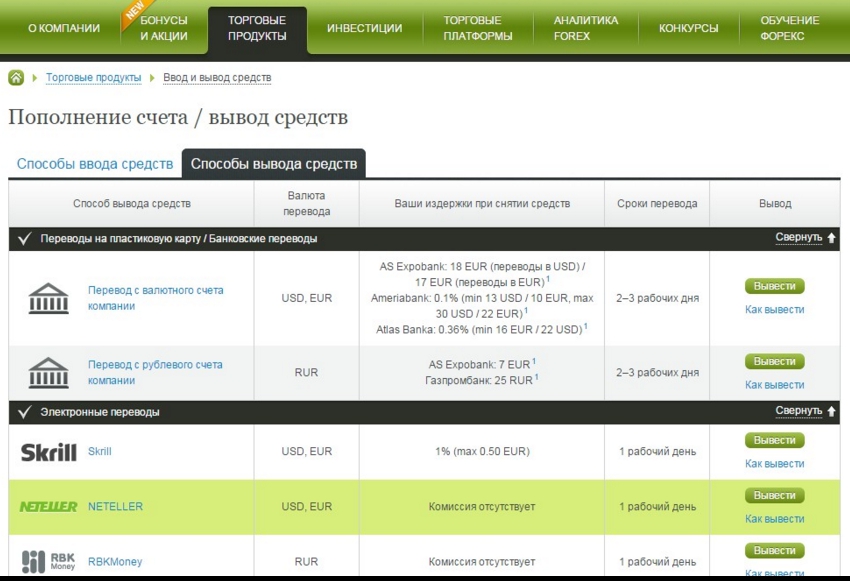Click the bank icon for ruble account transfer
The width and height of the screenshot is (850, 581).
[48, 373]
